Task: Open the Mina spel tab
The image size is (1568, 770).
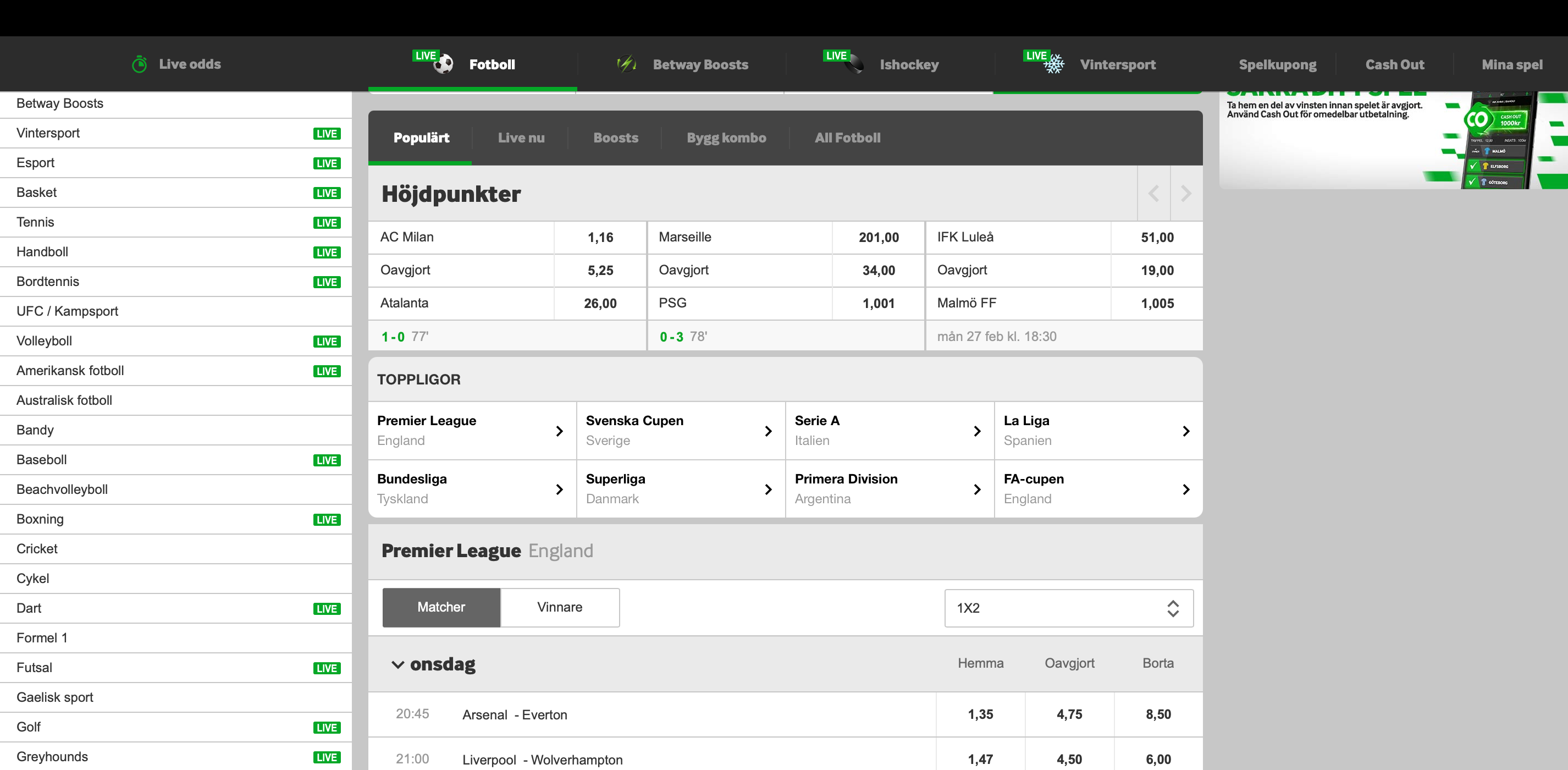Action: point(1512,64)
